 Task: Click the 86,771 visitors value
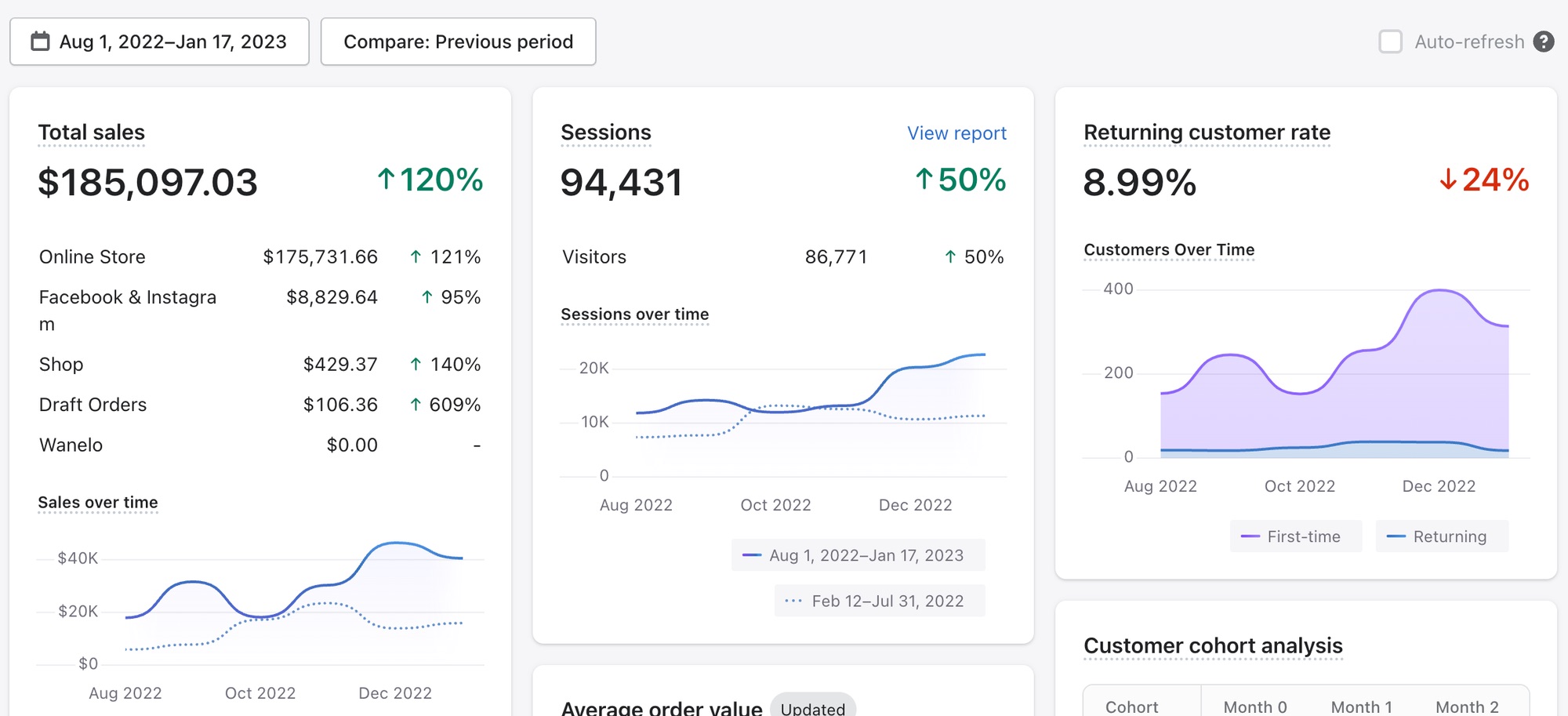[x=836, y=257]
